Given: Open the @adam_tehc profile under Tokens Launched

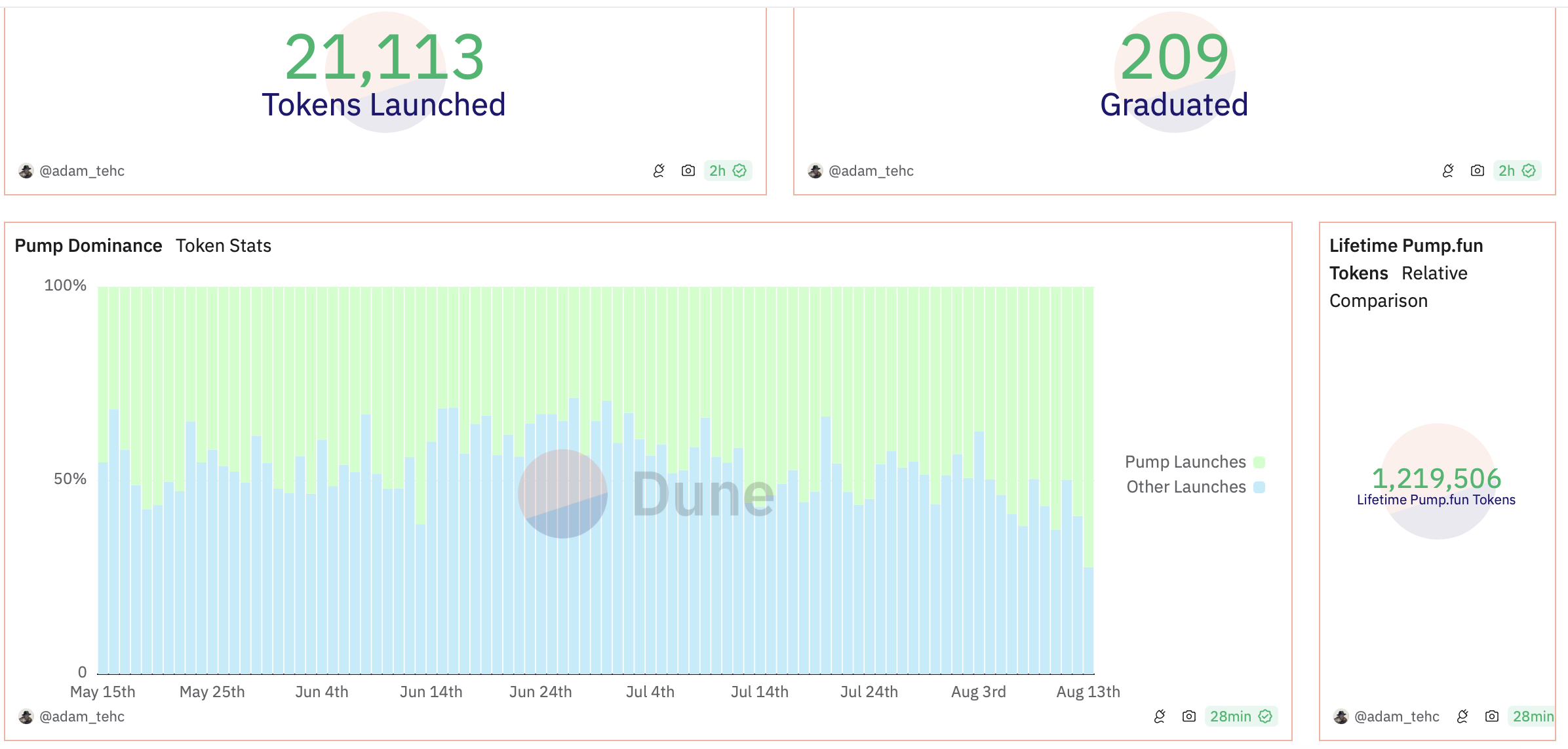Looking at the screenshot, I should 81,171.
